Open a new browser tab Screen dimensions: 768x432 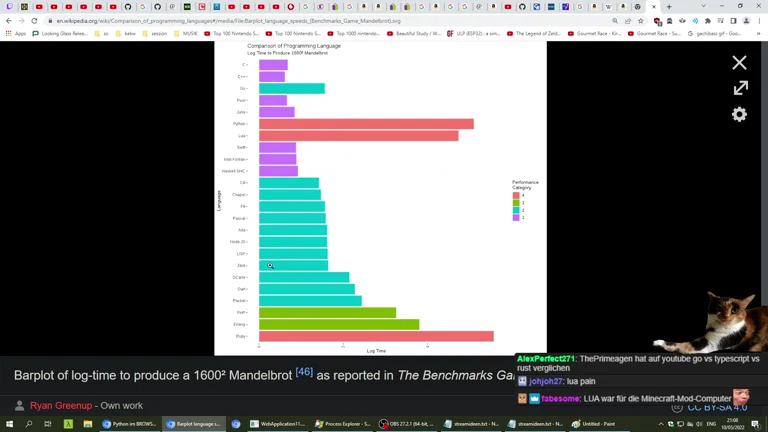pos(669,7)
